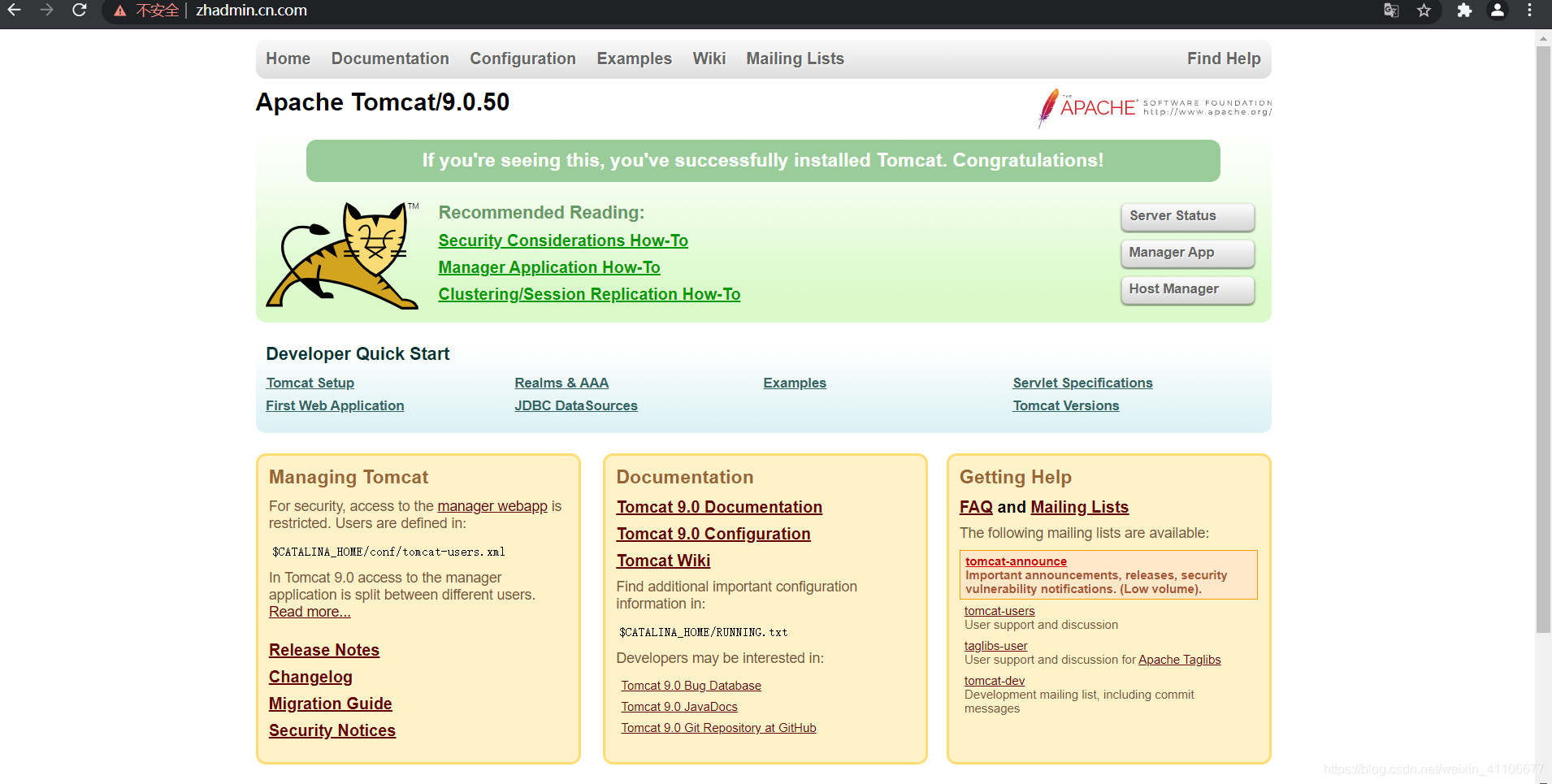The height and width of the screenshot is (784, 1552).
Task: Click the Manager App button
Action: tap(1187, 253)
